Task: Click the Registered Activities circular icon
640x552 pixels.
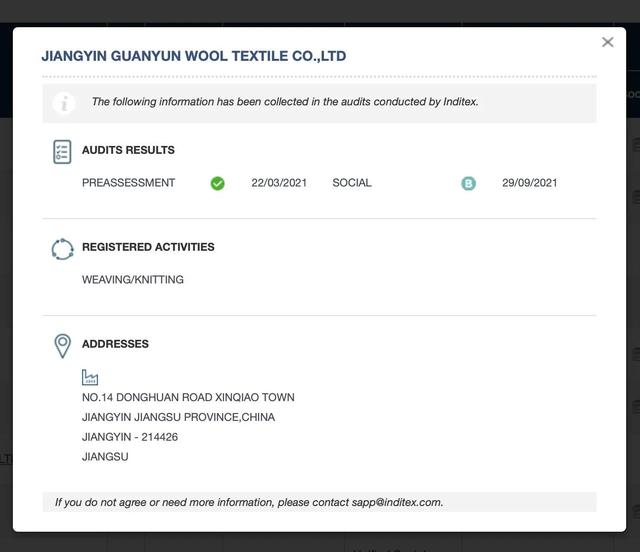Action: click(62, 249)
